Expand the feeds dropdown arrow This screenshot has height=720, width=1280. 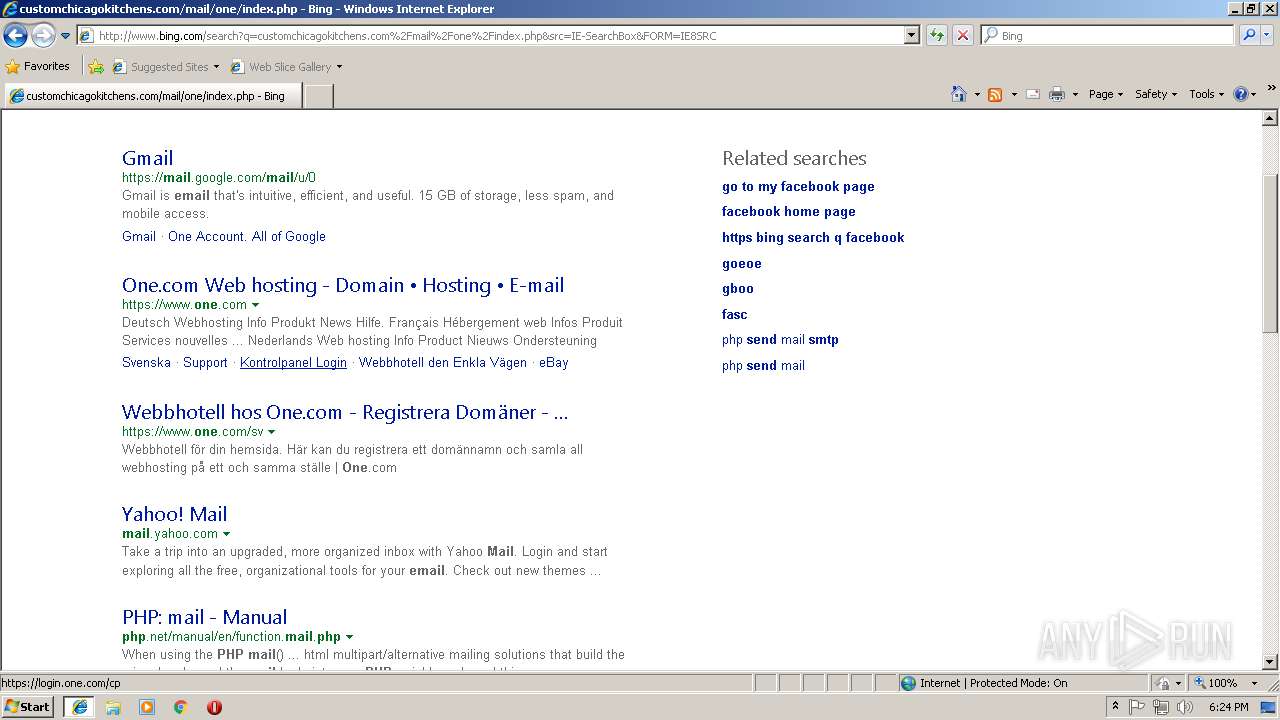click(1013, 94)
